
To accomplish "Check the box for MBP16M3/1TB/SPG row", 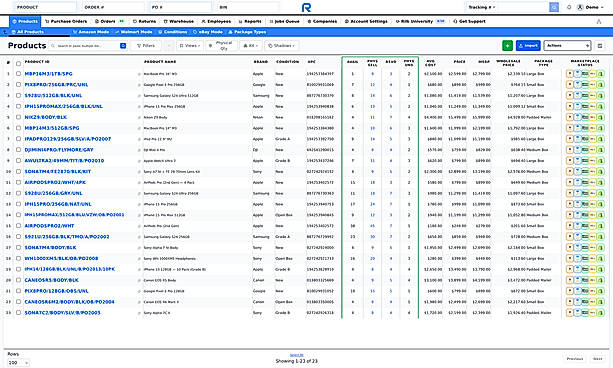I will pyautogui.click(x=18, y=74).
